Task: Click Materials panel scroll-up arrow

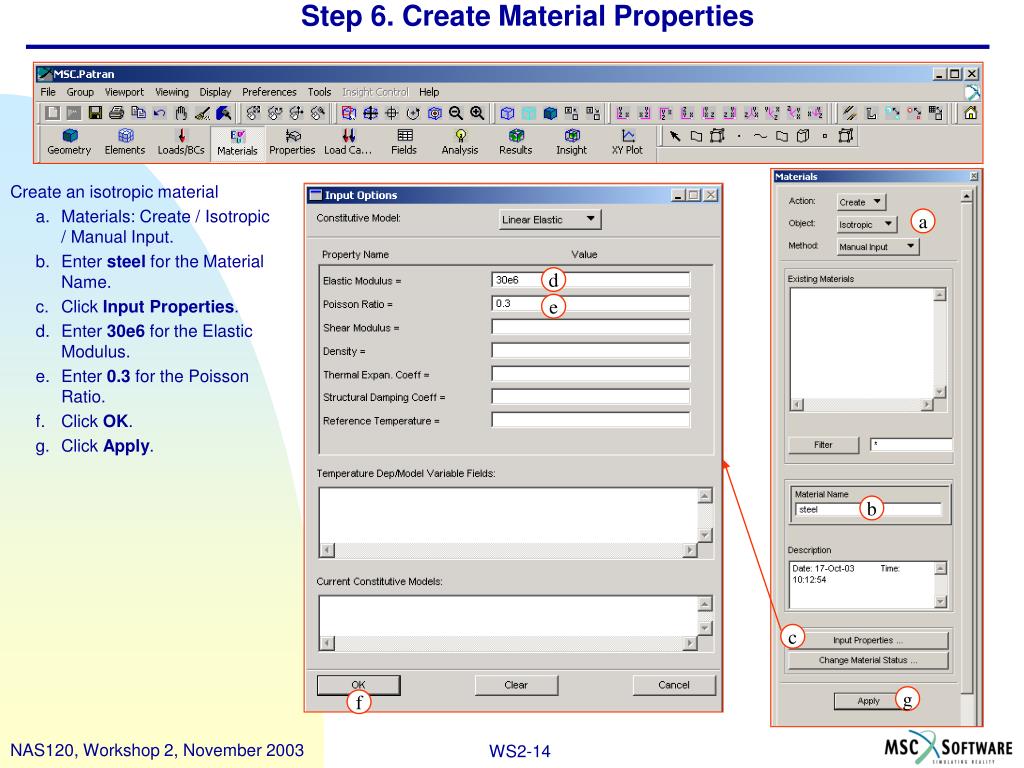Action: [967, 197]
